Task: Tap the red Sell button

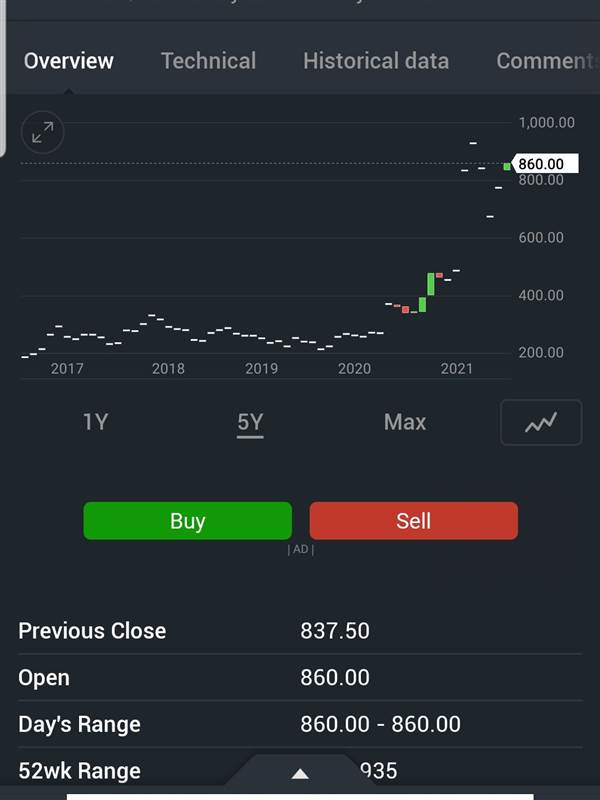Action: 414,521
